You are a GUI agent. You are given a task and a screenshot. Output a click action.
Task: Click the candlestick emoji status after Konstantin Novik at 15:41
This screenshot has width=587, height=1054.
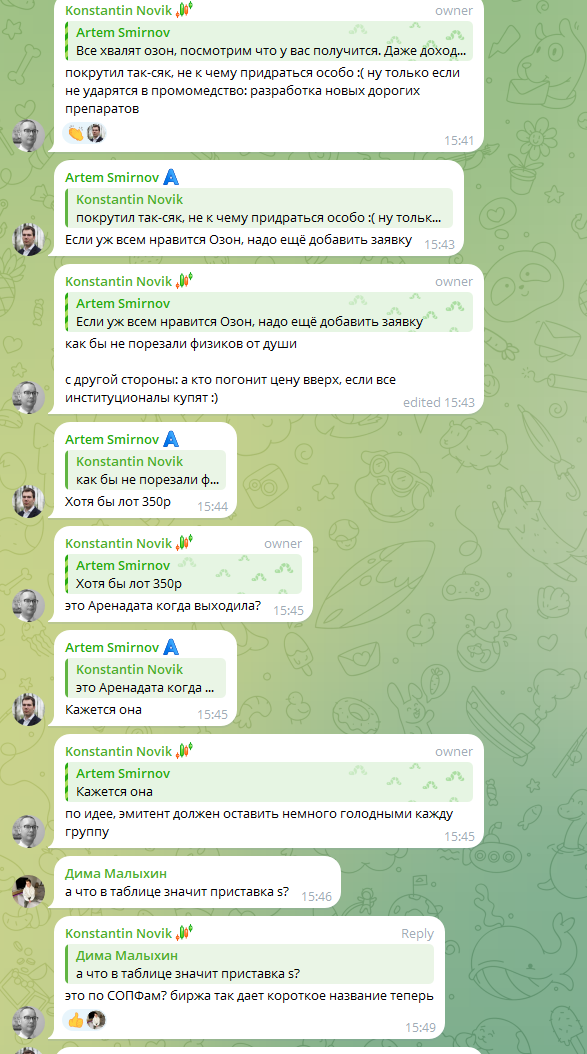point(184,10)
